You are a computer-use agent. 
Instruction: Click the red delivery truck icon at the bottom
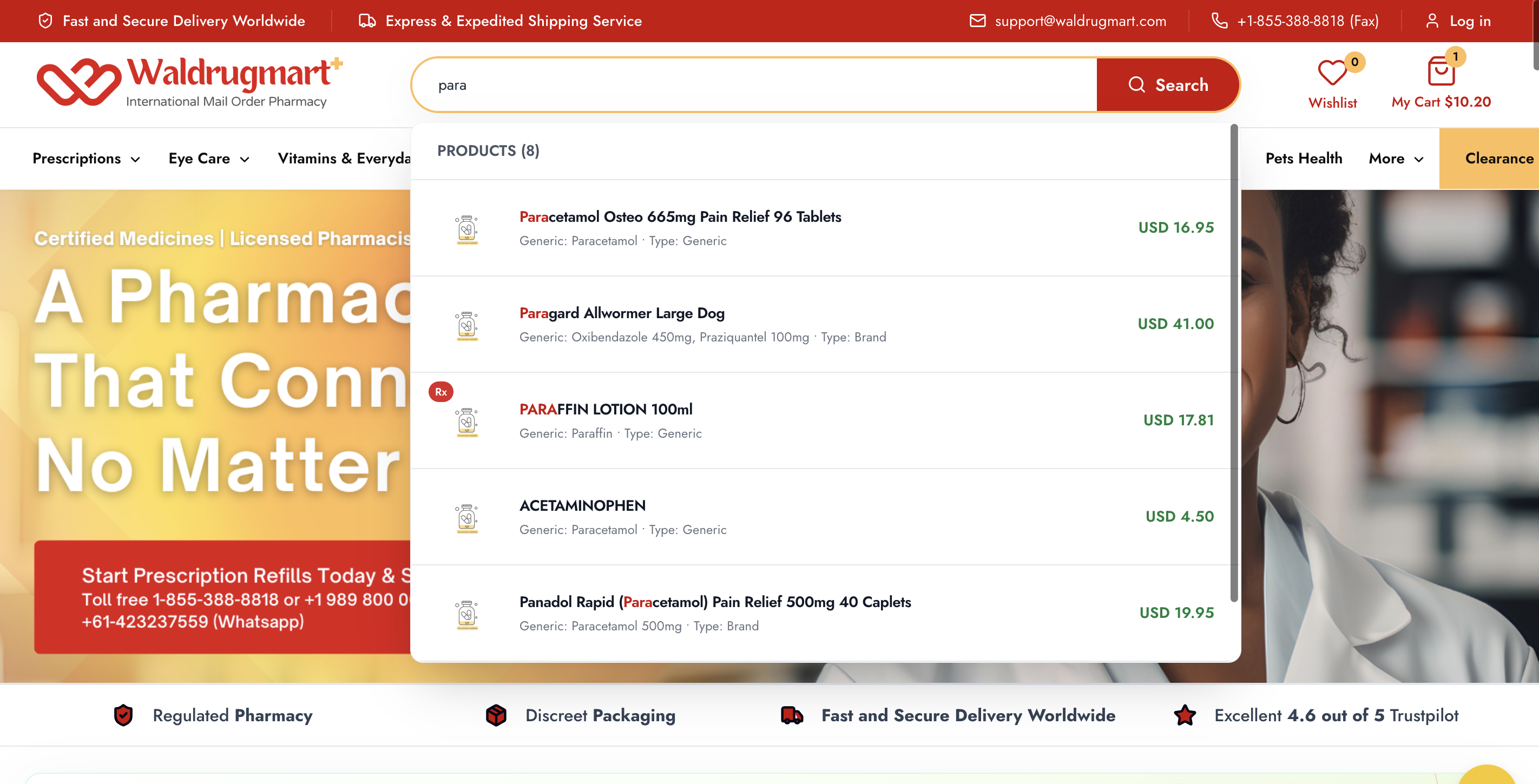792,715
